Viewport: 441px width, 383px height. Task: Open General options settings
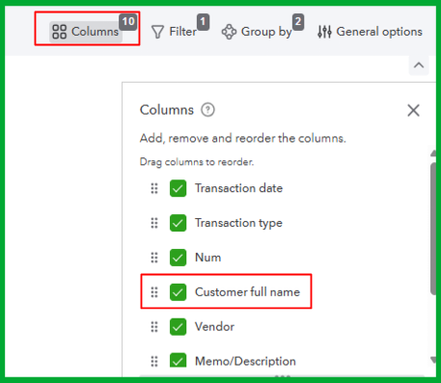pyautogui.click(x=370, y=32)
